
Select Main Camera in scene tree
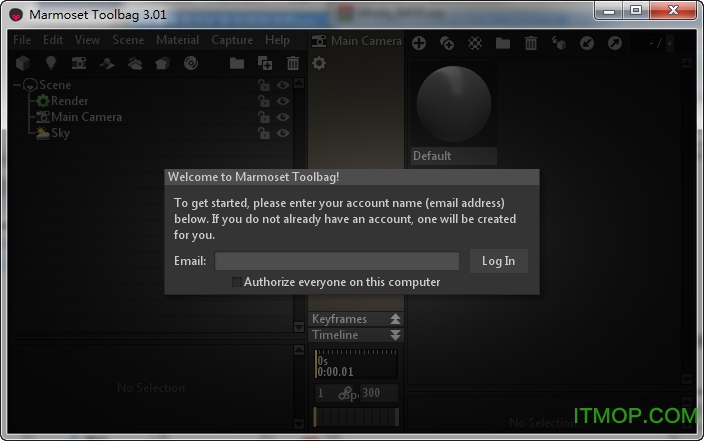pos(86,117)
